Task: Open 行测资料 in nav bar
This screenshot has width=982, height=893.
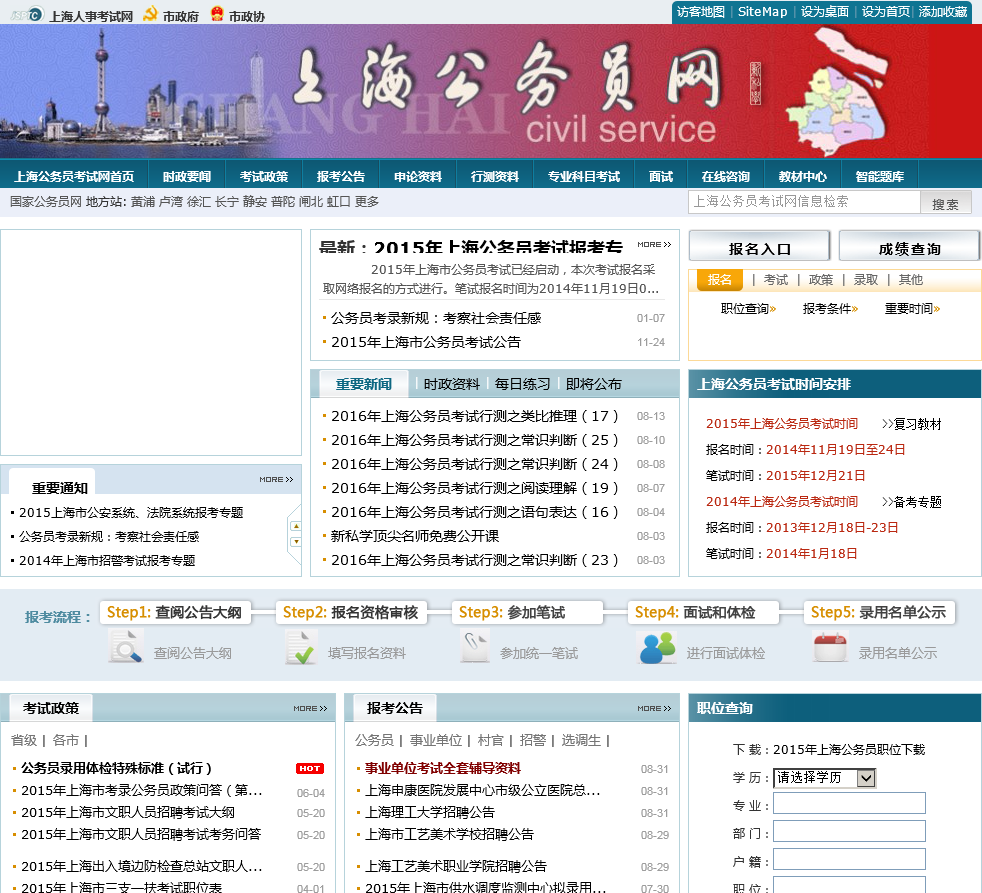Action: [495, 177]
